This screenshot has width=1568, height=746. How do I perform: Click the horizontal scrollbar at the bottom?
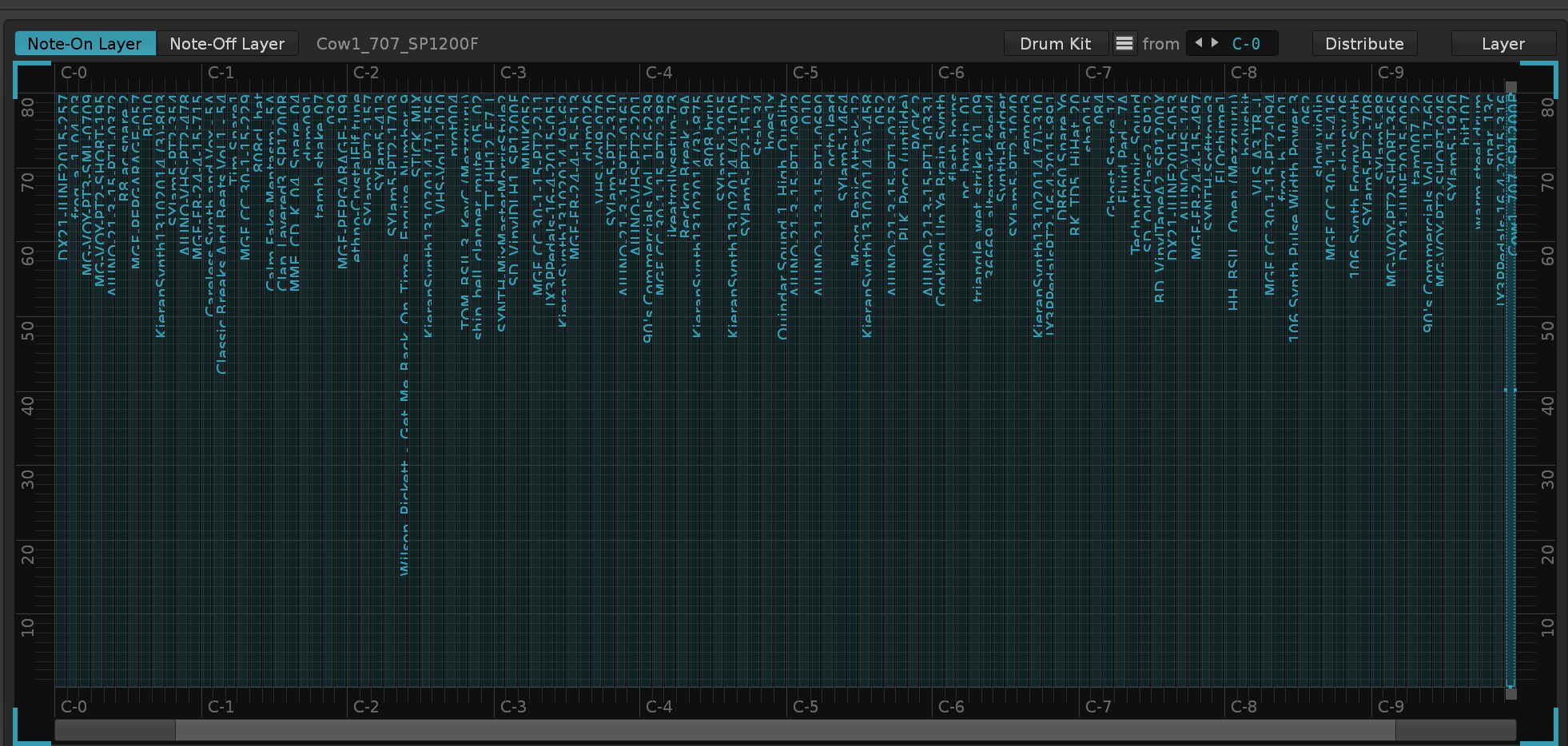(783, 730)
